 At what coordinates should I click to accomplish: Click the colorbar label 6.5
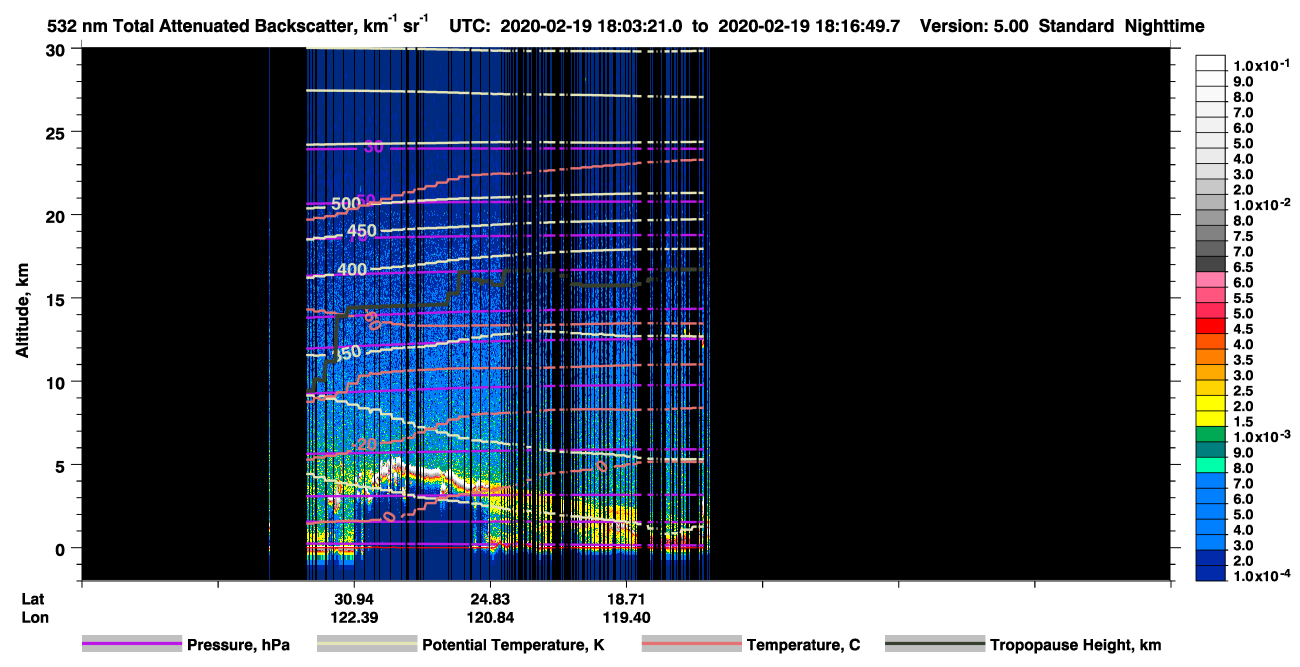(x=1242, y=267)
